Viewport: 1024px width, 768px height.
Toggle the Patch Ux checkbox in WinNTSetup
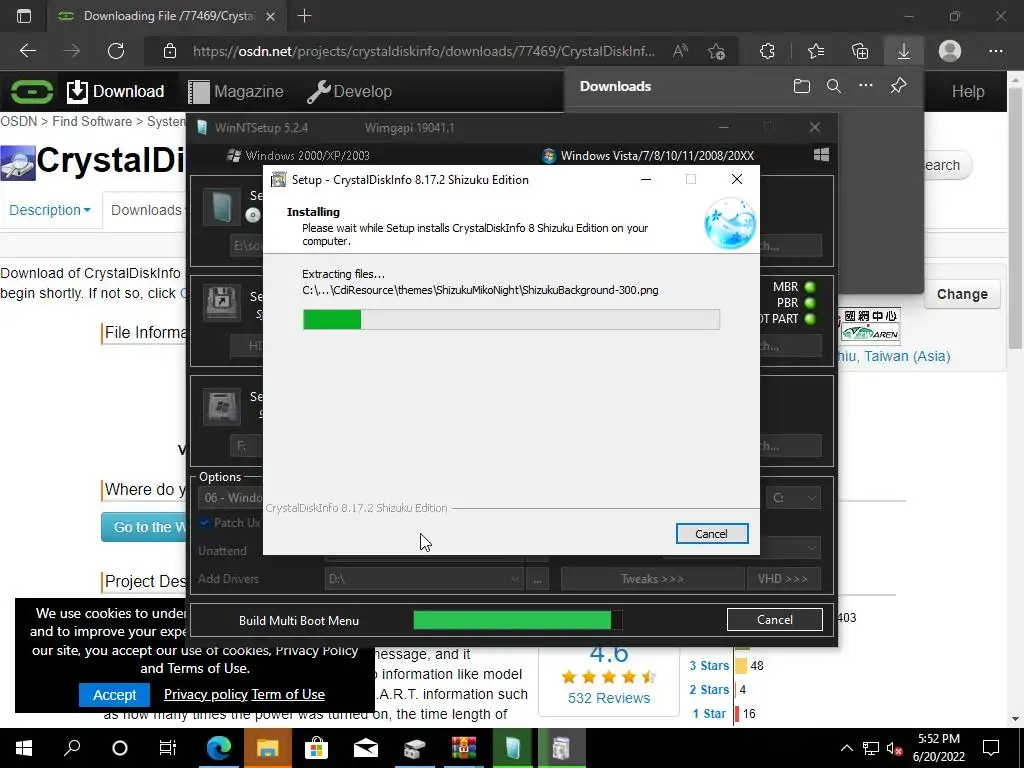coord(205,522)
